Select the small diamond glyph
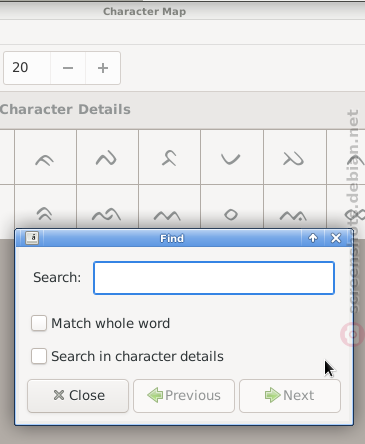Image resolution: width=365 pixels, height=444 pixels. tap(232, 207)
